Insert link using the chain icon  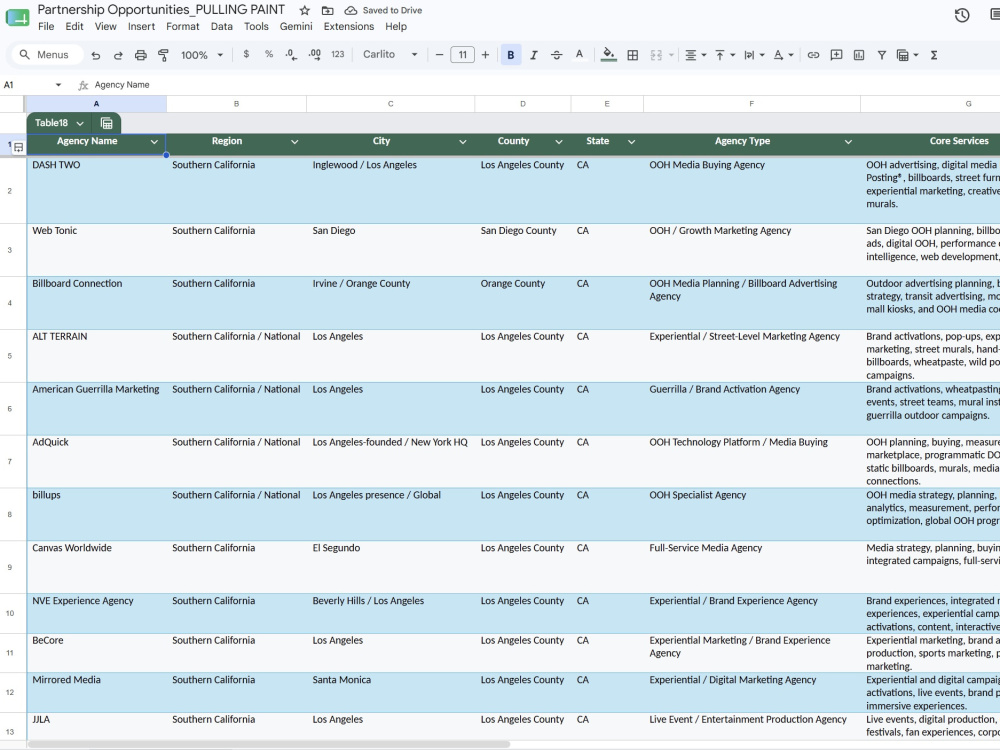813,55
